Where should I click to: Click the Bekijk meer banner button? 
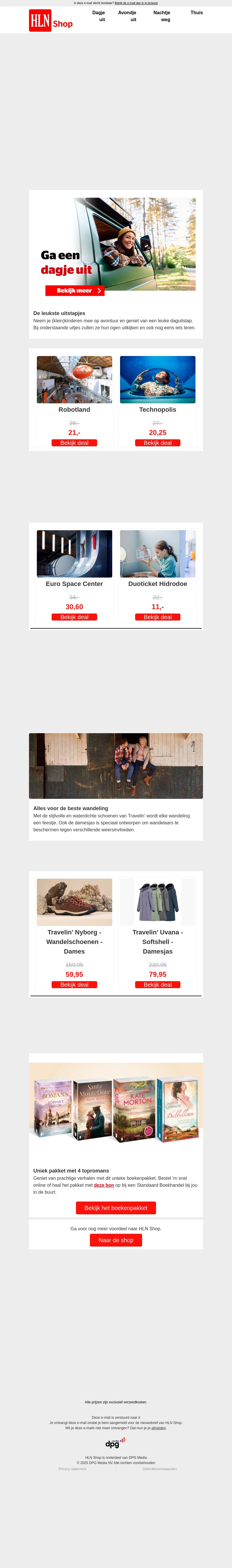click(75, 291)
